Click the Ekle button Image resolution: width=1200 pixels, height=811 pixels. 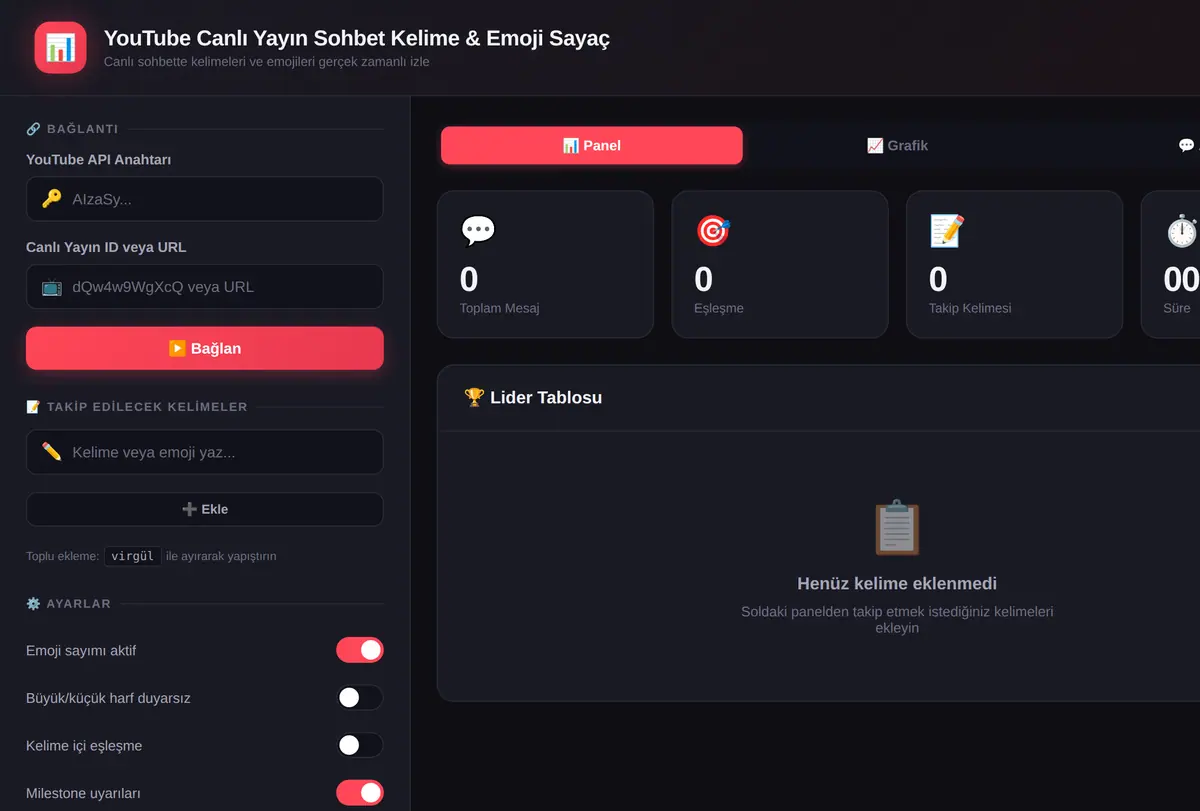205,509
